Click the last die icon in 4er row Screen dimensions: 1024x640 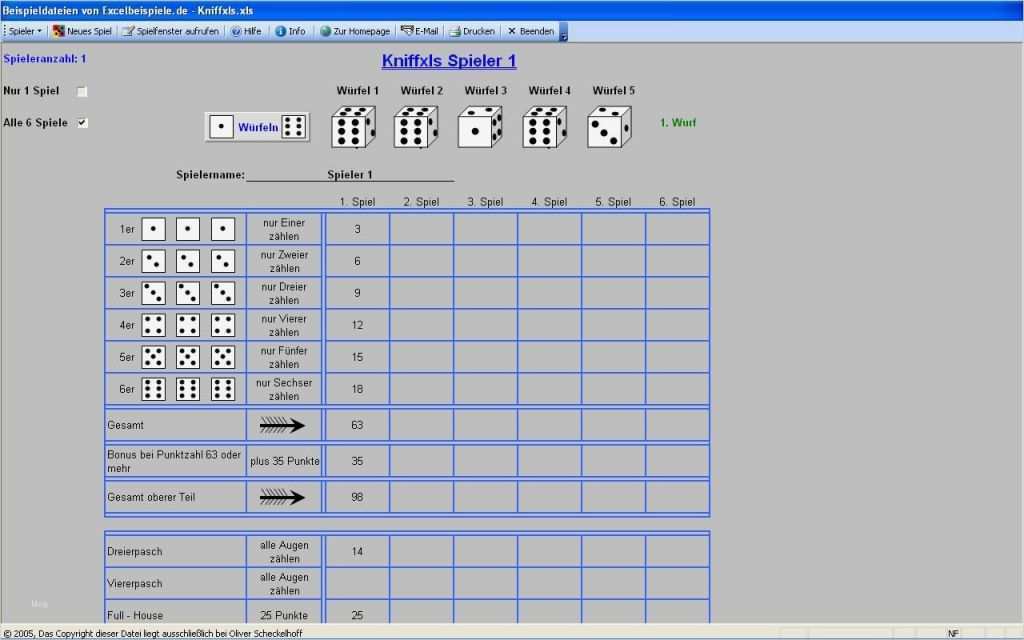(x=223, y=325)
